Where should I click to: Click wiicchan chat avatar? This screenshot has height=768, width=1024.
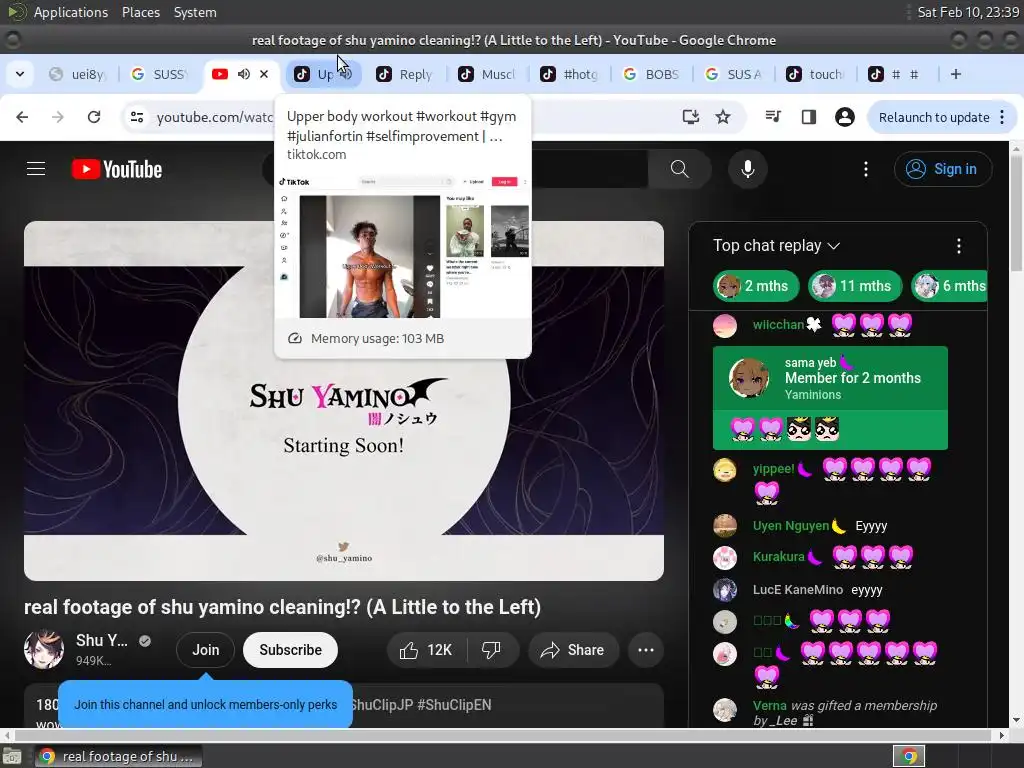(x=725, y=325)
